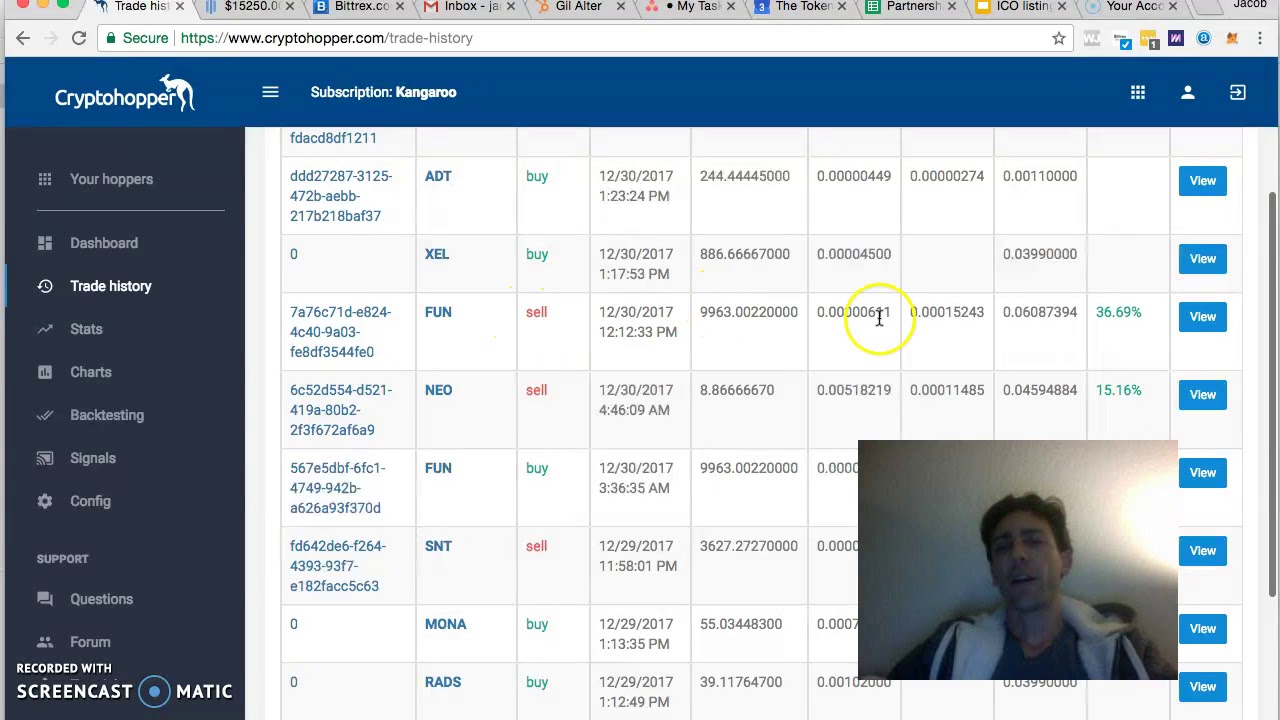Viewport: 1280px width, 720px height.
Task: Click the 8.86666670 amount cell
Action: (737, 390)
